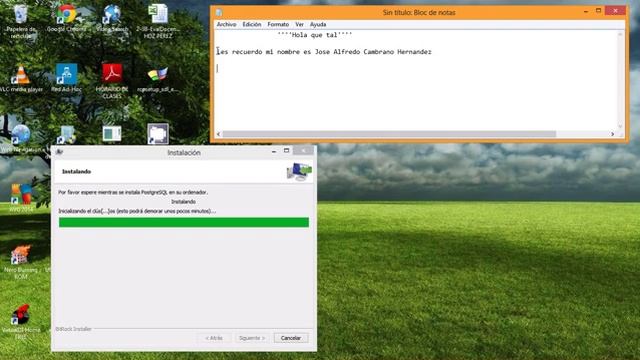Click Notepad horizontal scrollbar thumb
The width and height of the screenshot is (640, 360).
pos(389,134)
